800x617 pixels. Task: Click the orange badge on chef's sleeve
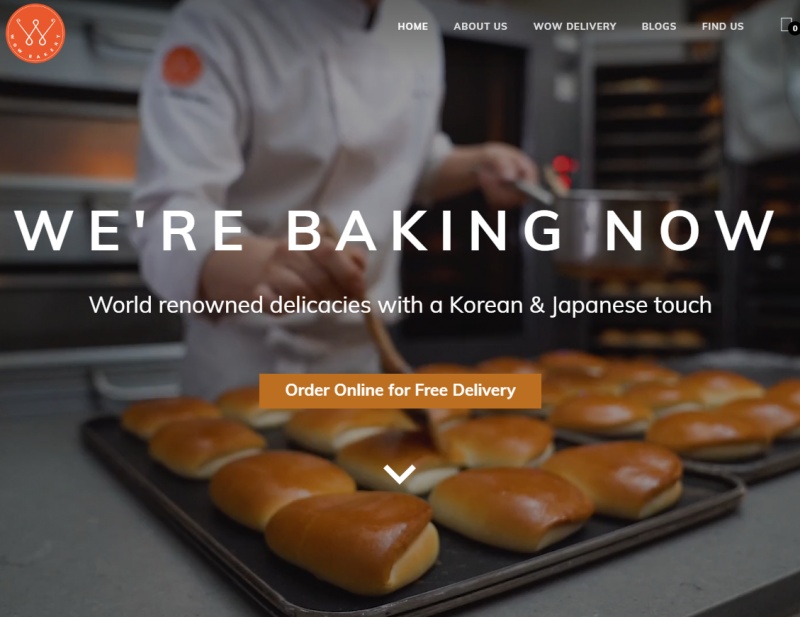[x=182, y=65]
